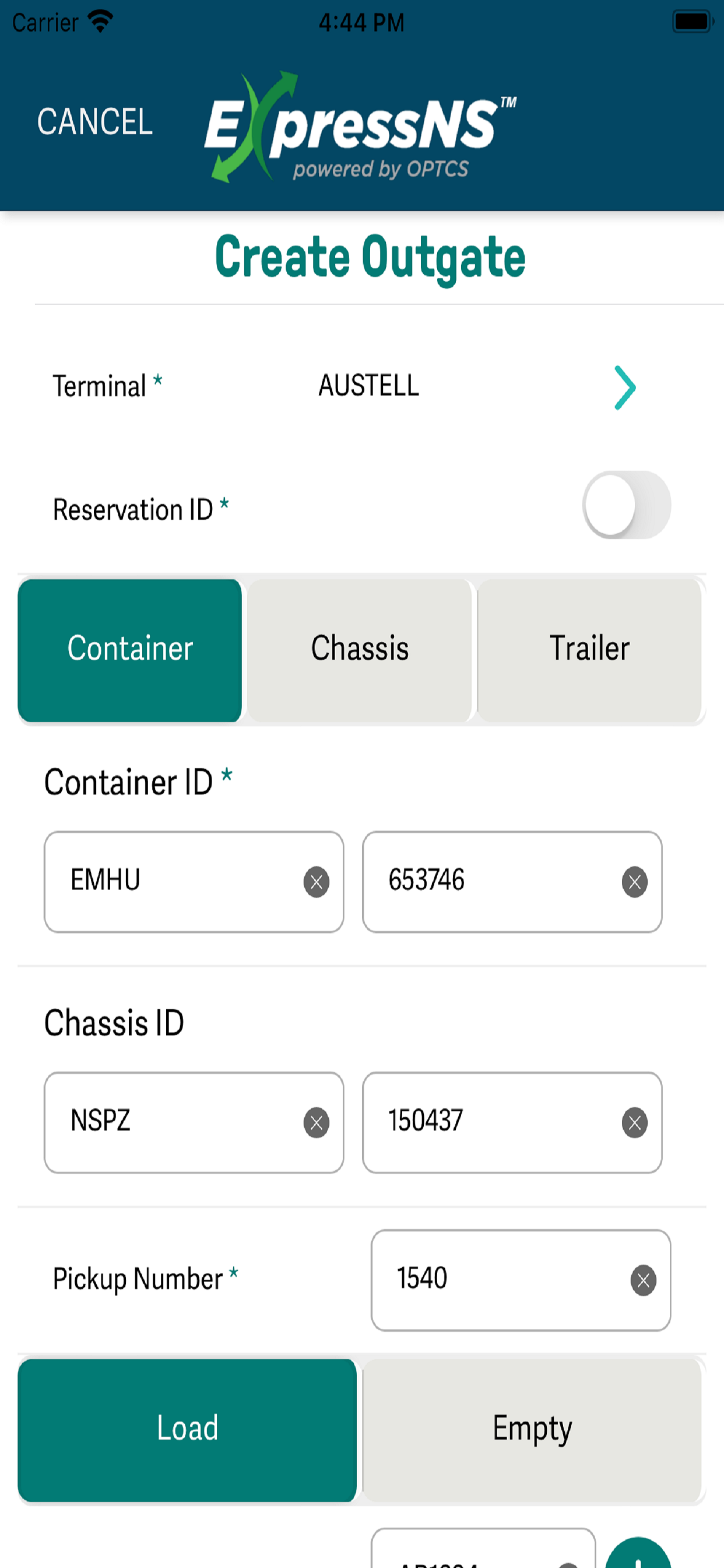Clear the NSPZ chassis prefix field
The height and width of the screenshot is (1568, 724).
317,1122
